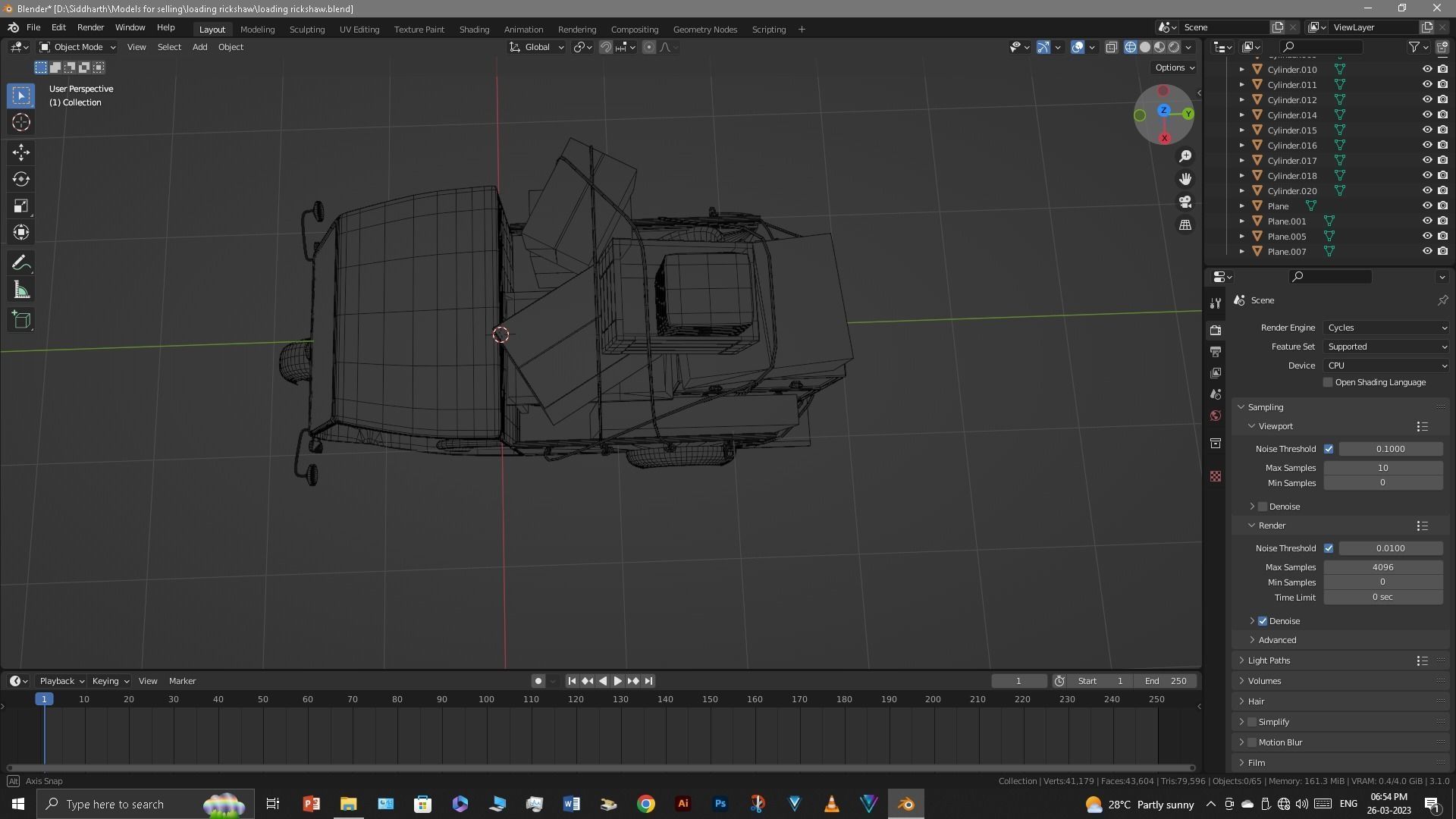Toggle Viewport Noise Threshold checkbox
The image size is (1456, 819).
click(x=1329, y=449)
